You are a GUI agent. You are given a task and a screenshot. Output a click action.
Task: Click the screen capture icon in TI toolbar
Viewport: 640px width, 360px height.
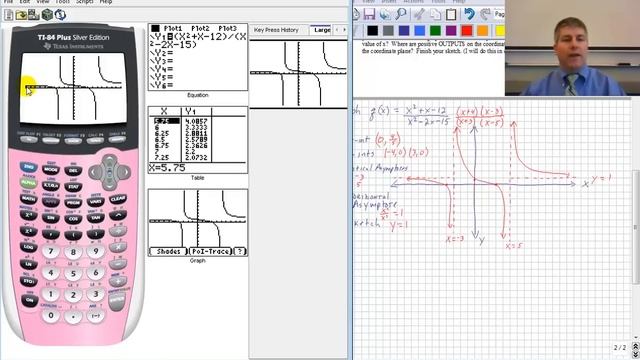pos(34,15)
